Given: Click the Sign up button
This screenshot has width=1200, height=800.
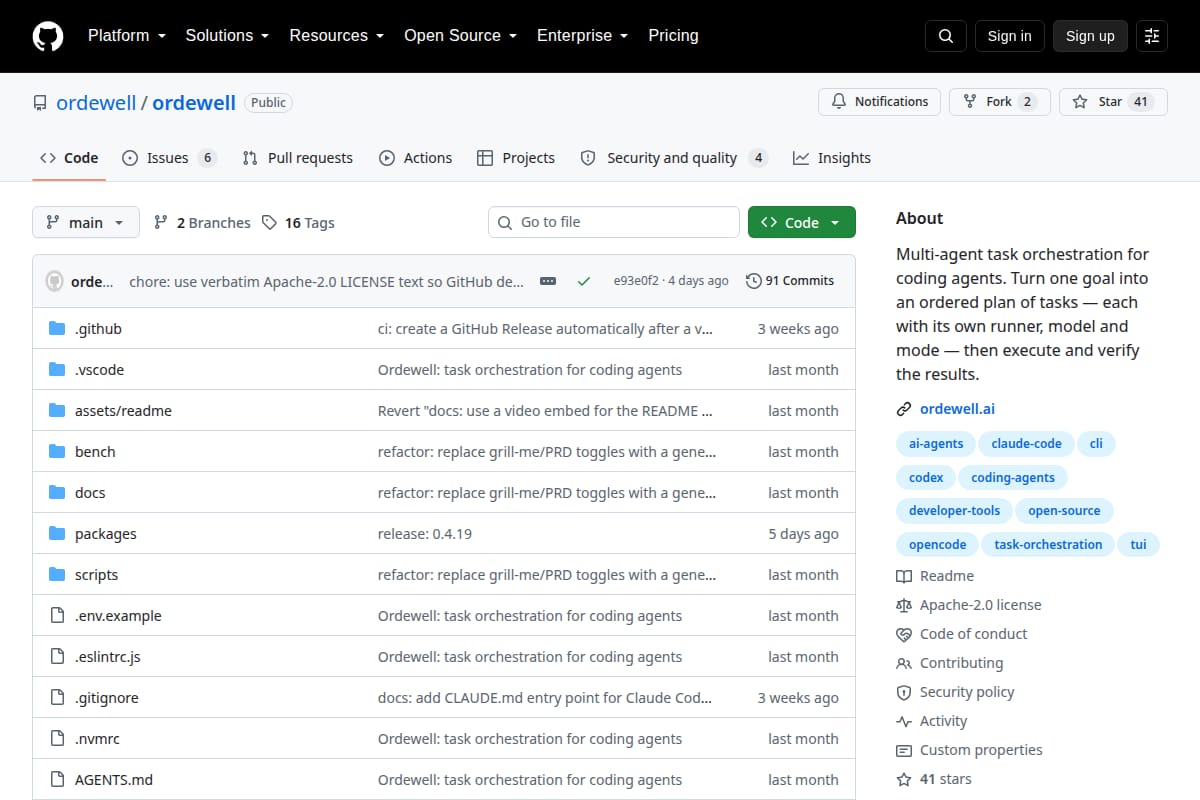Looking at the screenshot, I should click(x=1090, y=36).
